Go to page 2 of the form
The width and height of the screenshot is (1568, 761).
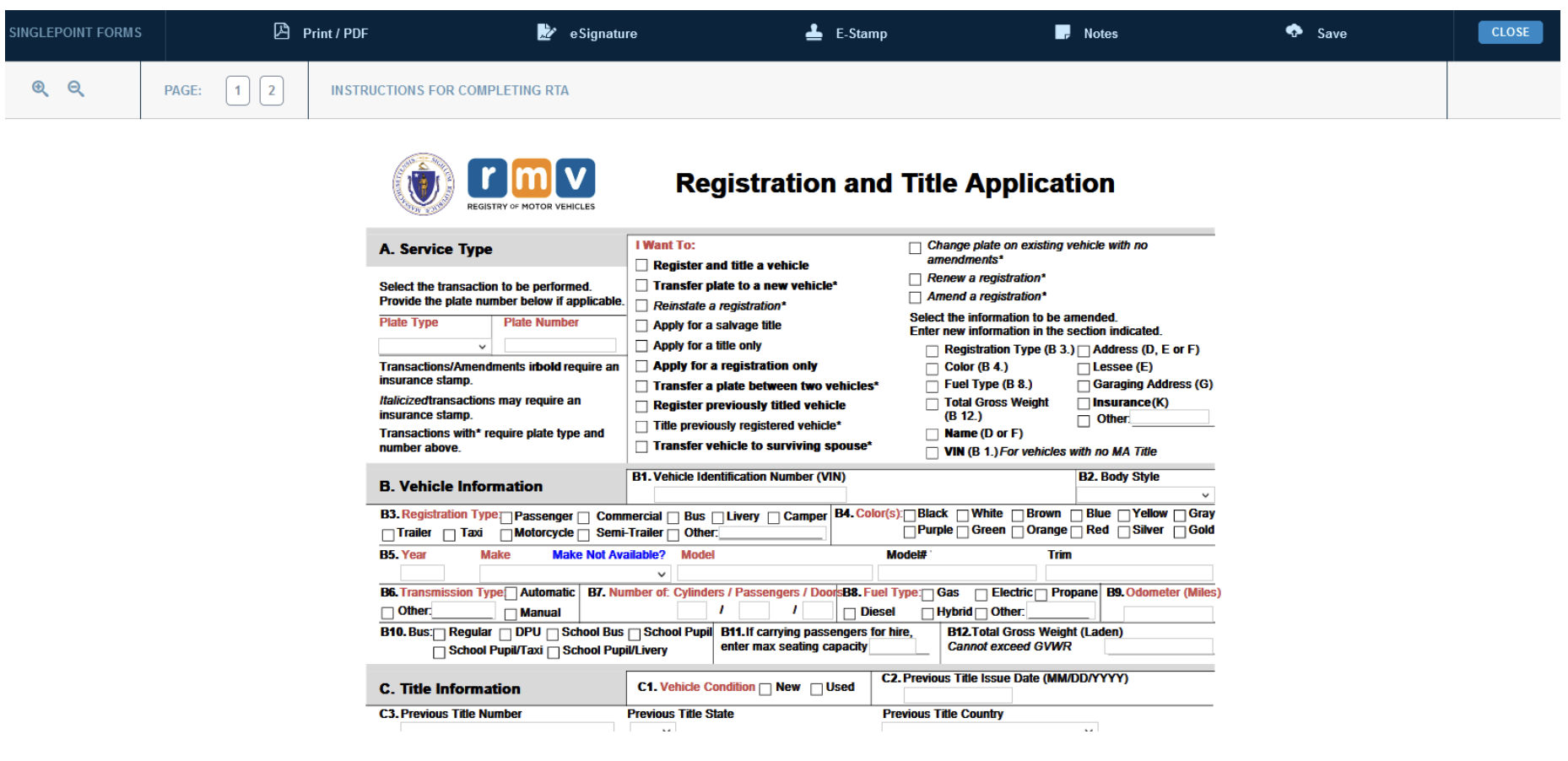point(271,90)
